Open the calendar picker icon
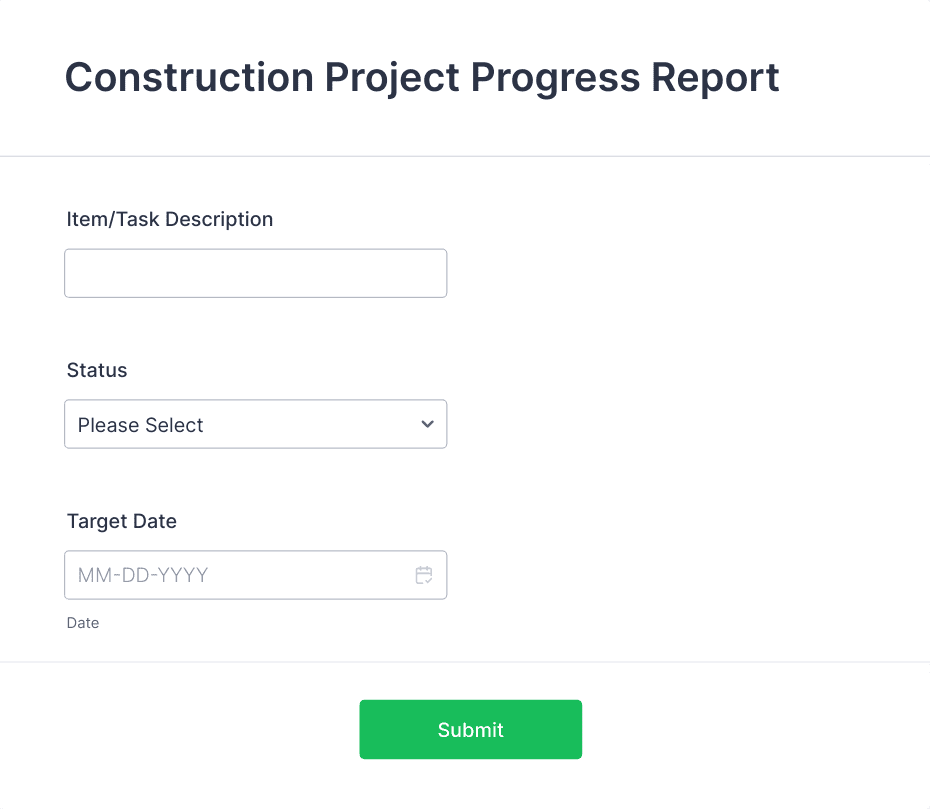Image resolution: width=930 pixels, height=809 pixels. pos(423,575)
